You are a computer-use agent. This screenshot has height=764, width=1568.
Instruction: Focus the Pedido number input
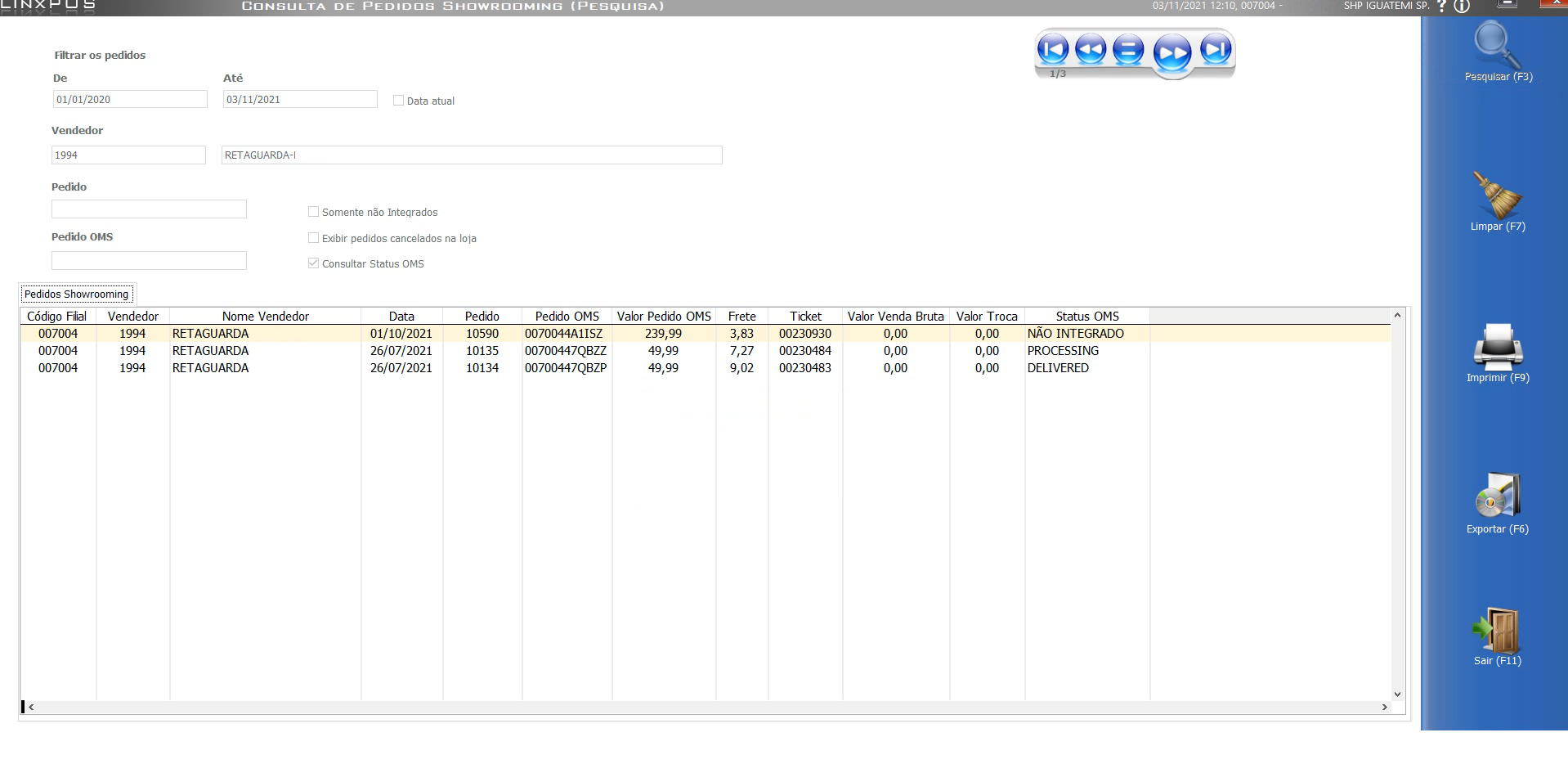coord(149,209)
